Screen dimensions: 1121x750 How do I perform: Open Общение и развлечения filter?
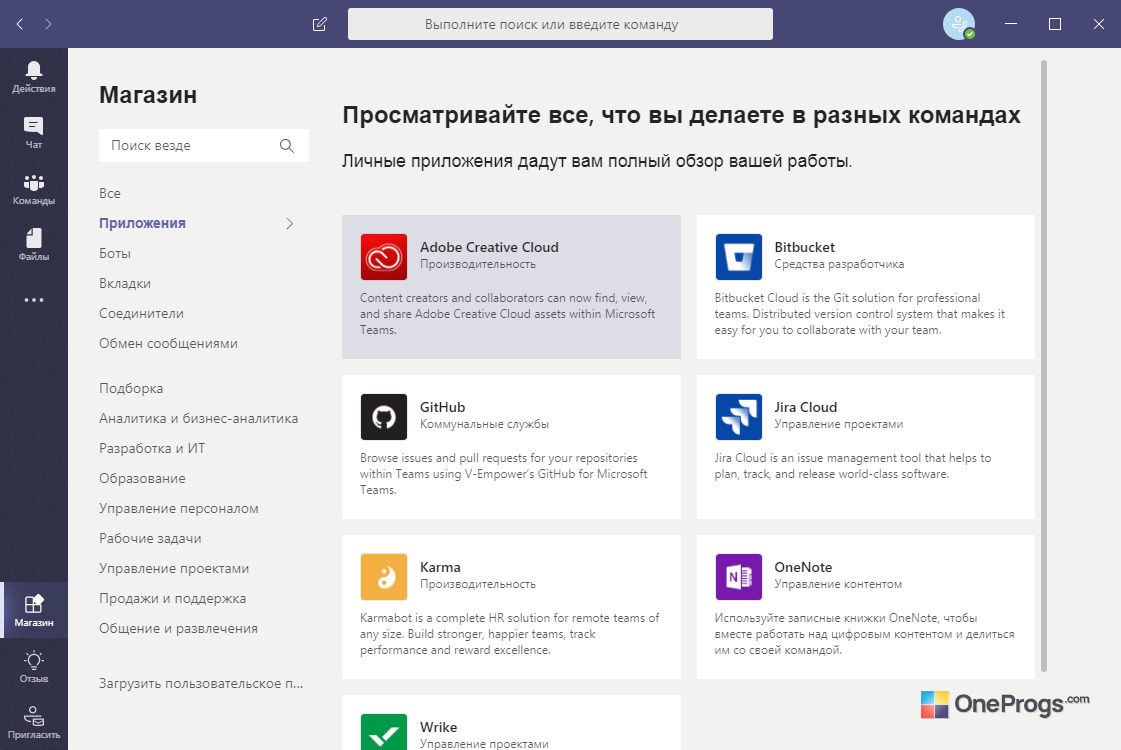click(178, 628)
